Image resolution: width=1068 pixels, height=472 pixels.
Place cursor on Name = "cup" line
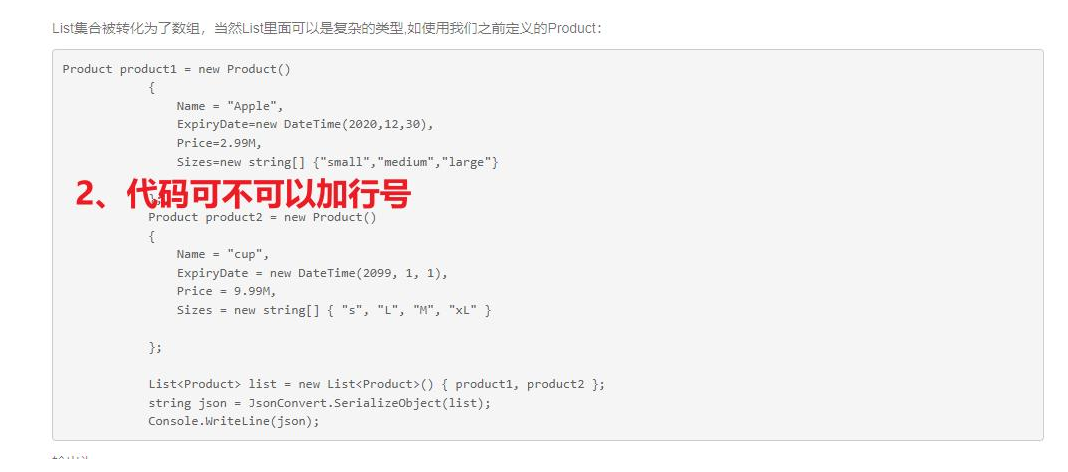click(x=223, y=254)
